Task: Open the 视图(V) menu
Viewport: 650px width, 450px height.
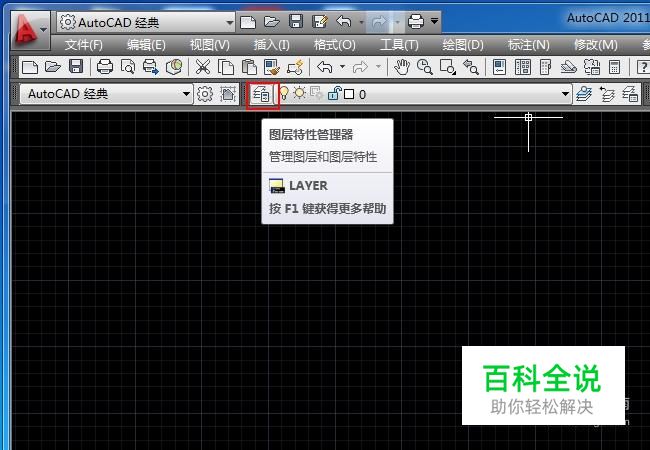Action: tap(209, 45)
